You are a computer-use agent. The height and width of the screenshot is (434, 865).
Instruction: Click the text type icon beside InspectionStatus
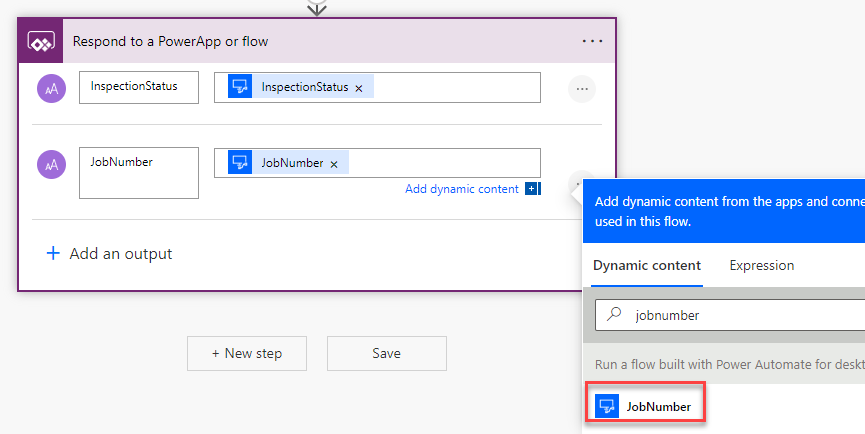[x=51, y=88]
